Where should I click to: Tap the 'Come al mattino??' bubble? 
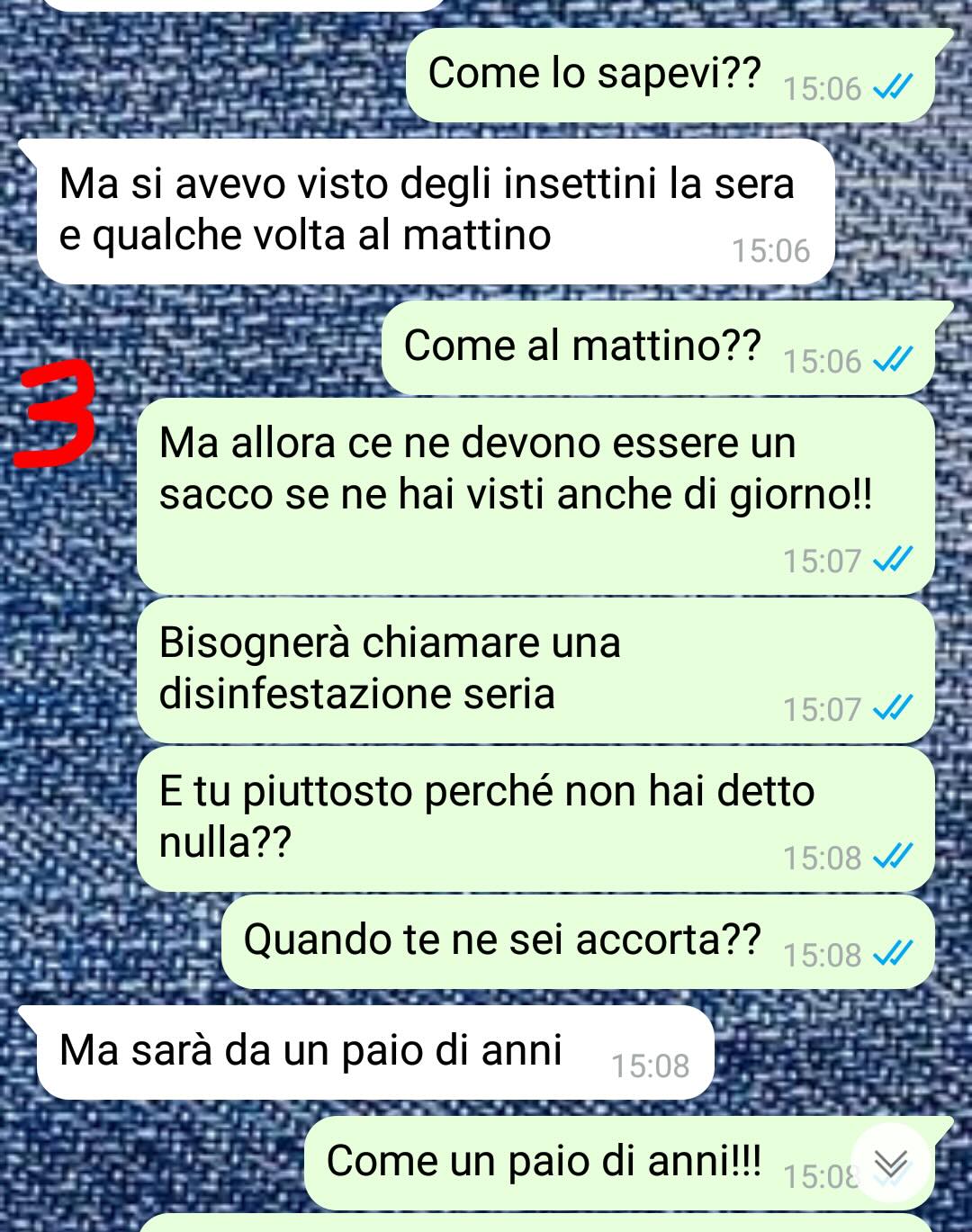click(660, 348)
